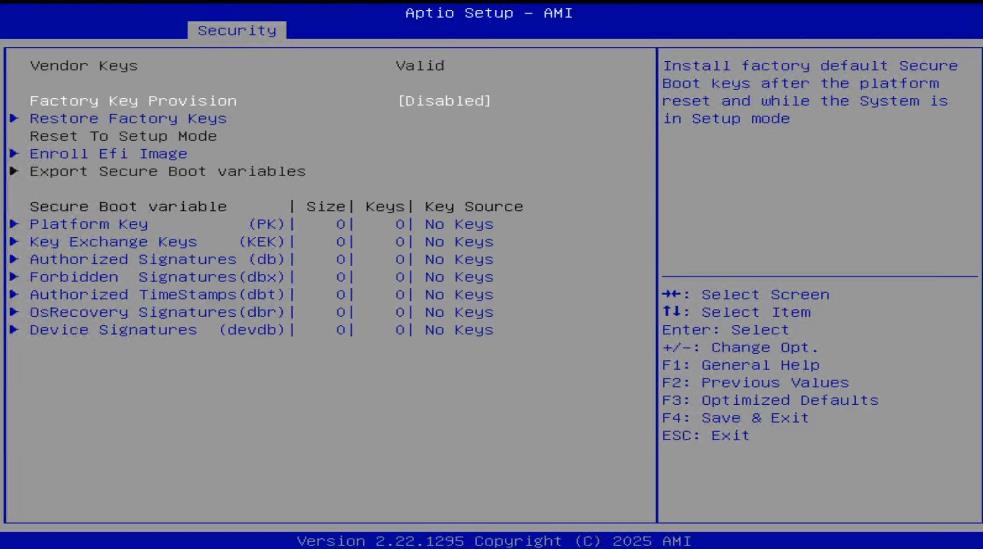The height and width of the screenshot is (549, 983).
Task: Click the Key Source column header
Action: 474,206
